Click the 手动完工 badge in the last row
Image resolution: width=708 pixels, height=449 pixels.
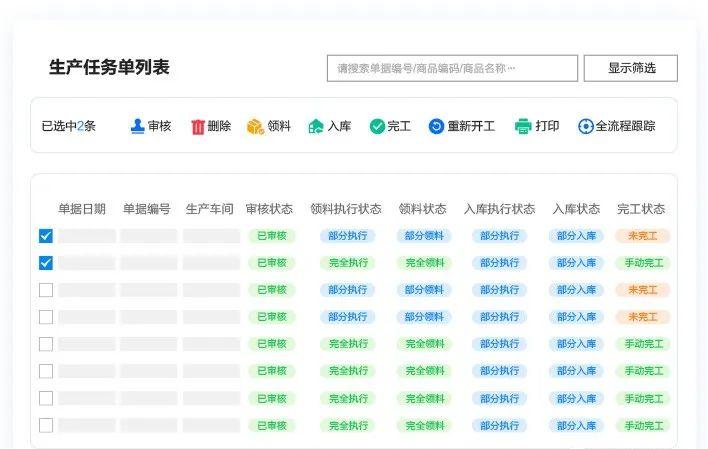tap(643, 426)
